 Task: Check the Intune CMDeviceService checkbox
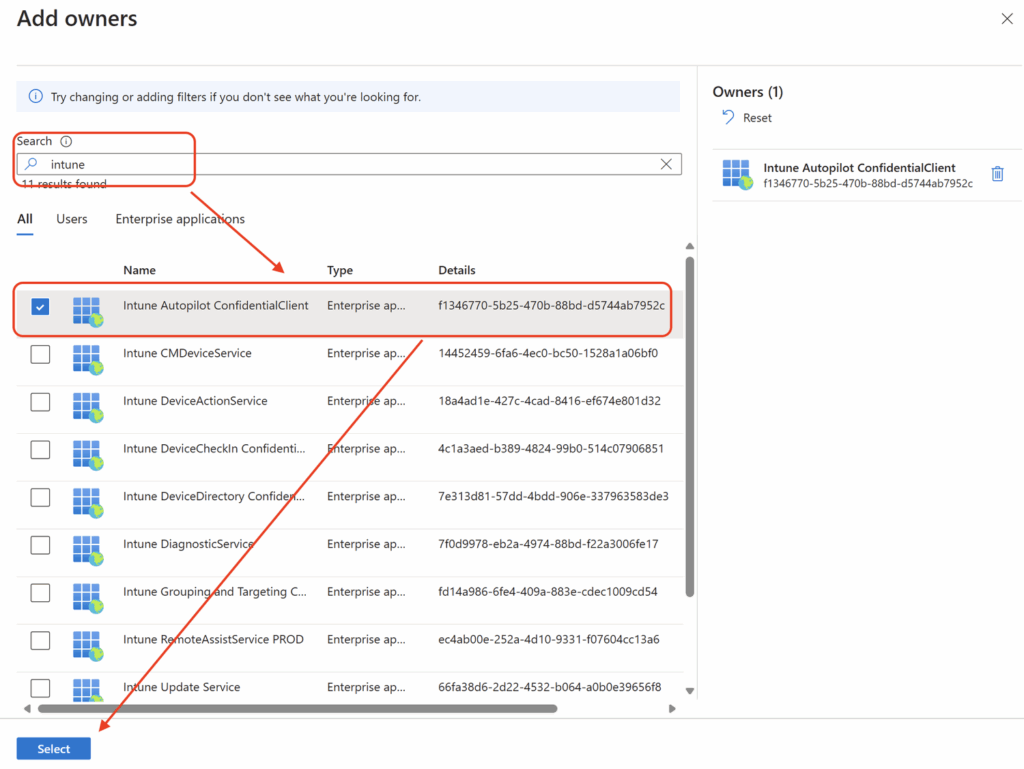tap(40, 354)
